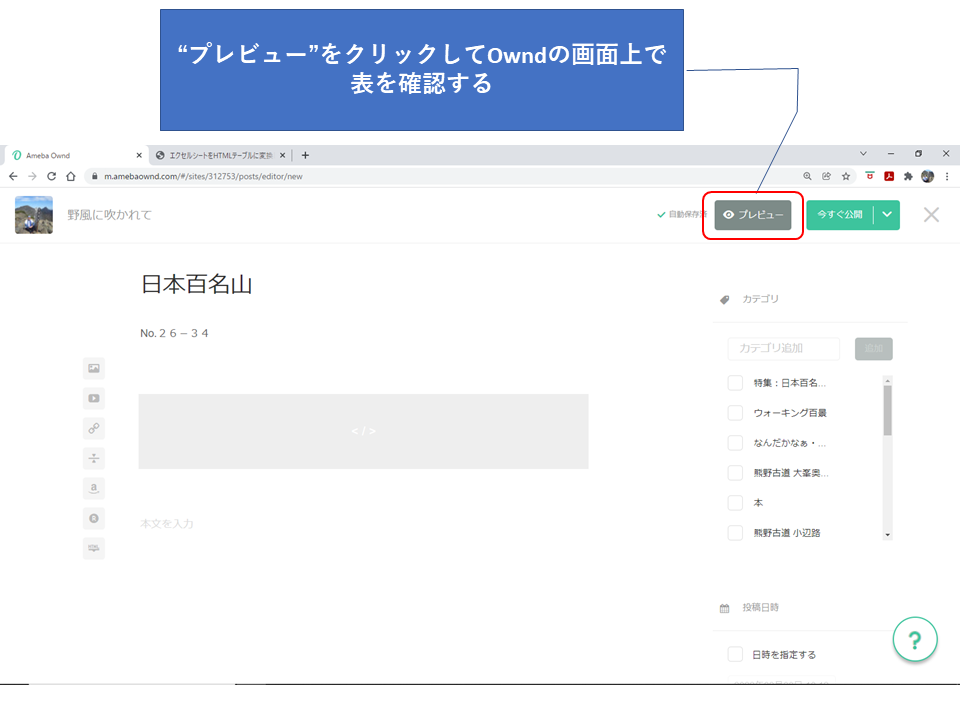Open the 野風に吹かれて site name
960x720 pixels.
[x=110, y=215]
